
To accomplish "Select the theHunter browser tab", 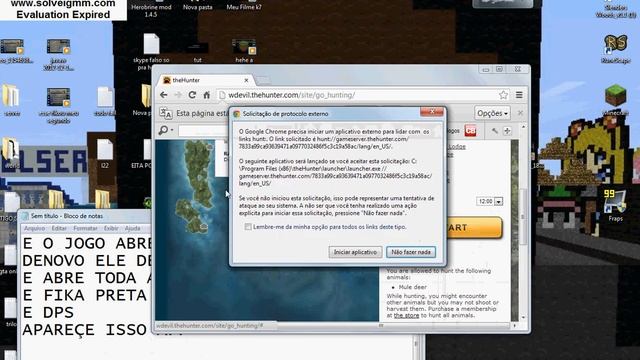I will tap(206, 80).
